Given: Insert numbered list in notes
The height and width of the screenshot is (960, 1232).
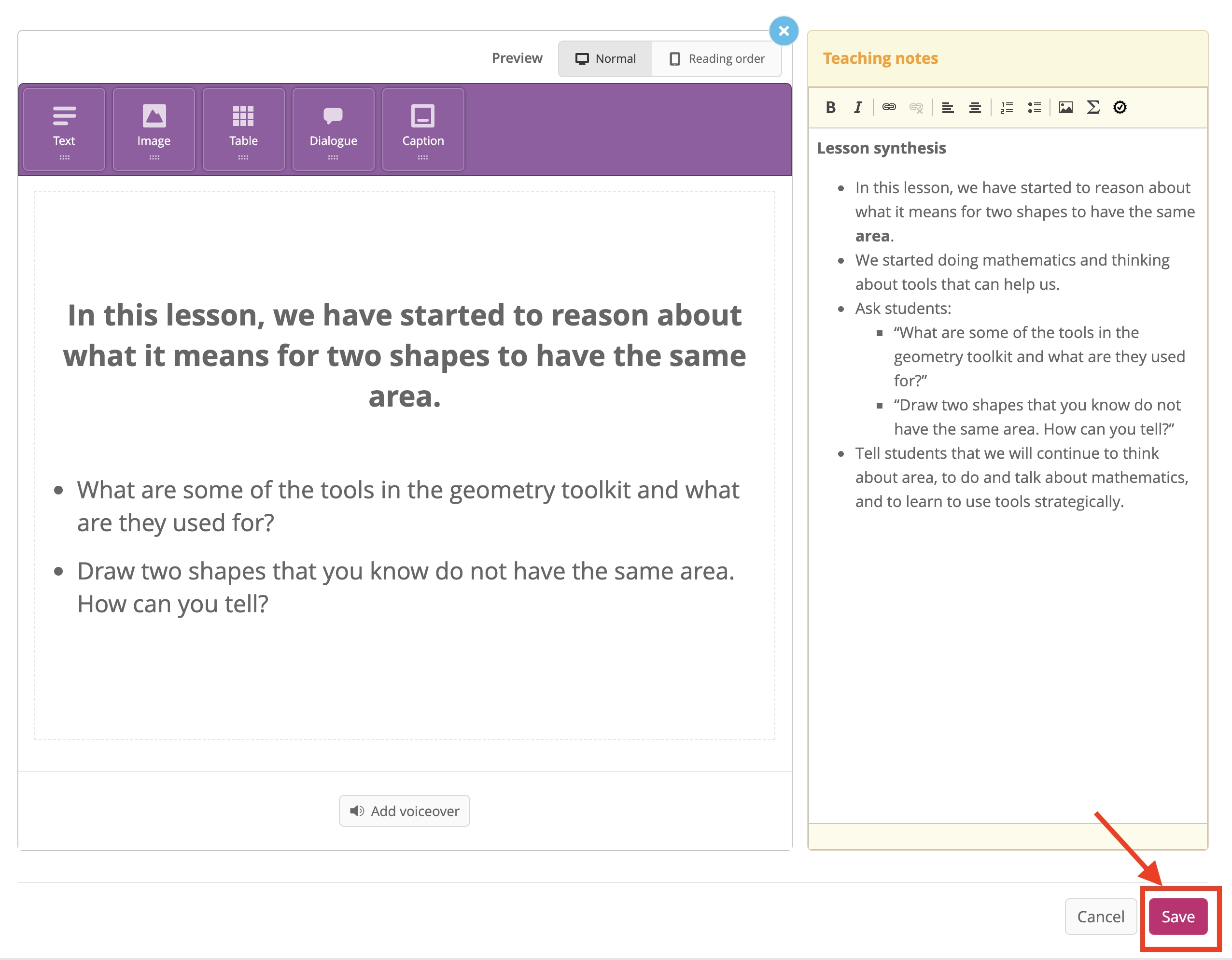Looking at the screenshot, I should click(1007, 107).
